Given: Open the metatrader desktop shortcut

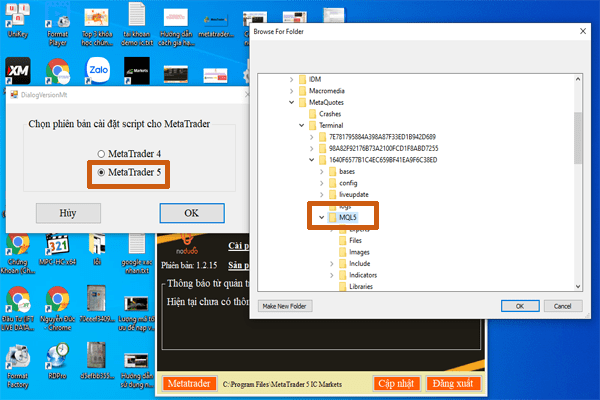Looking at the screenshot, I should point(216,25).
